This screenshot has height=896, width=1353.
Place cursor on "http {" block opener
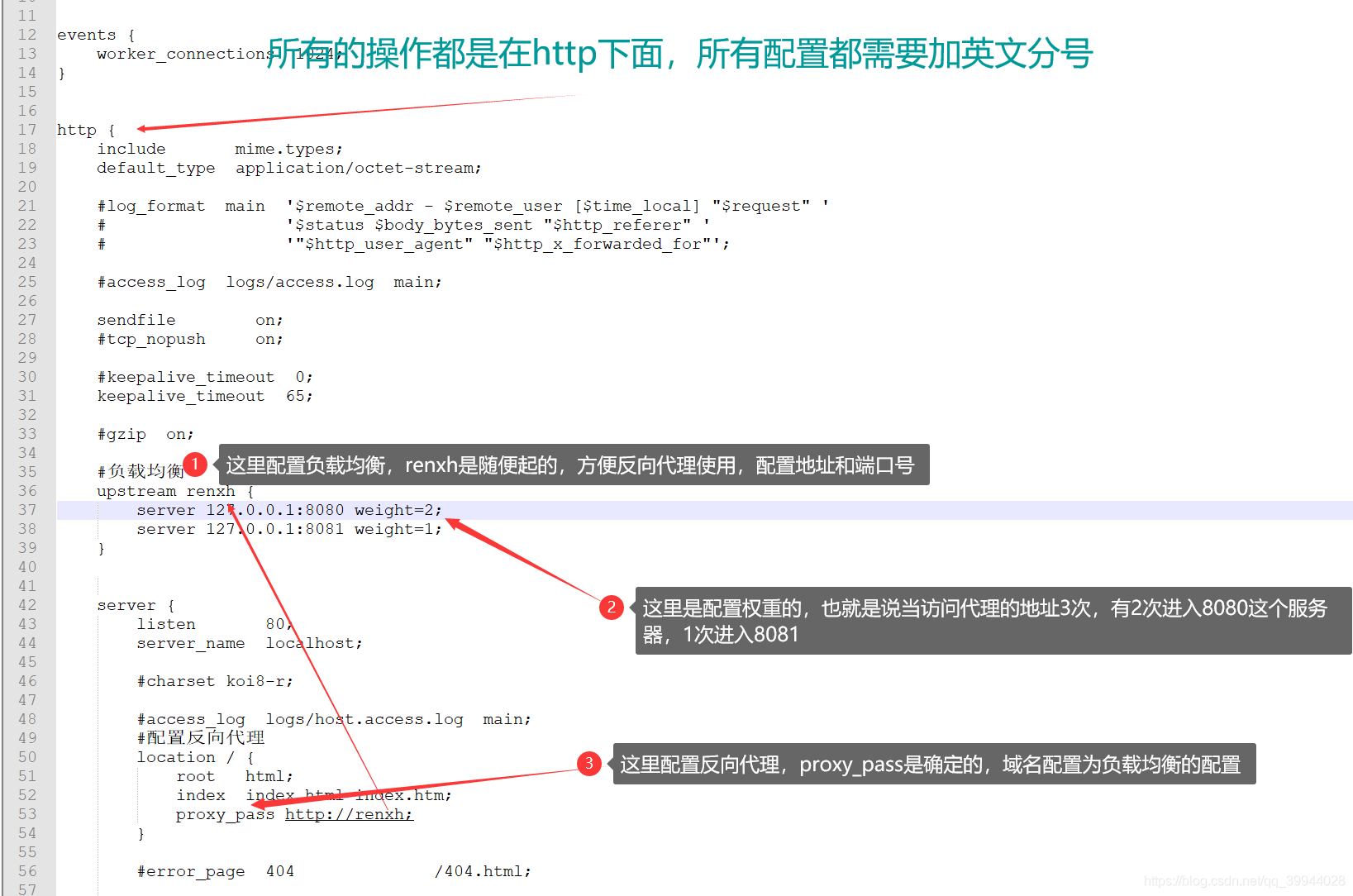(x=86, y=130)
